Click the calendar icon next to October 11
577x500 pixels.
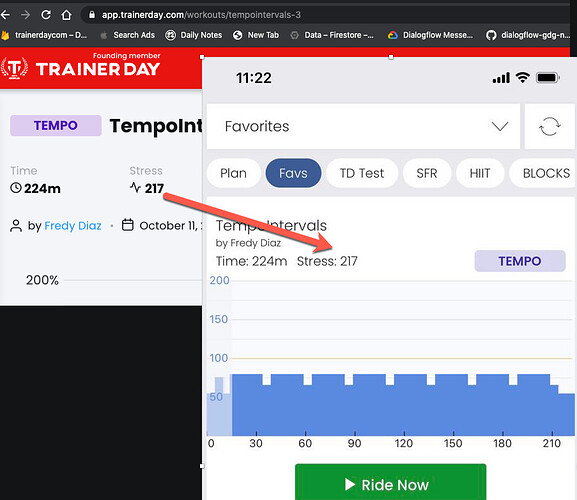tap(127, 225)
